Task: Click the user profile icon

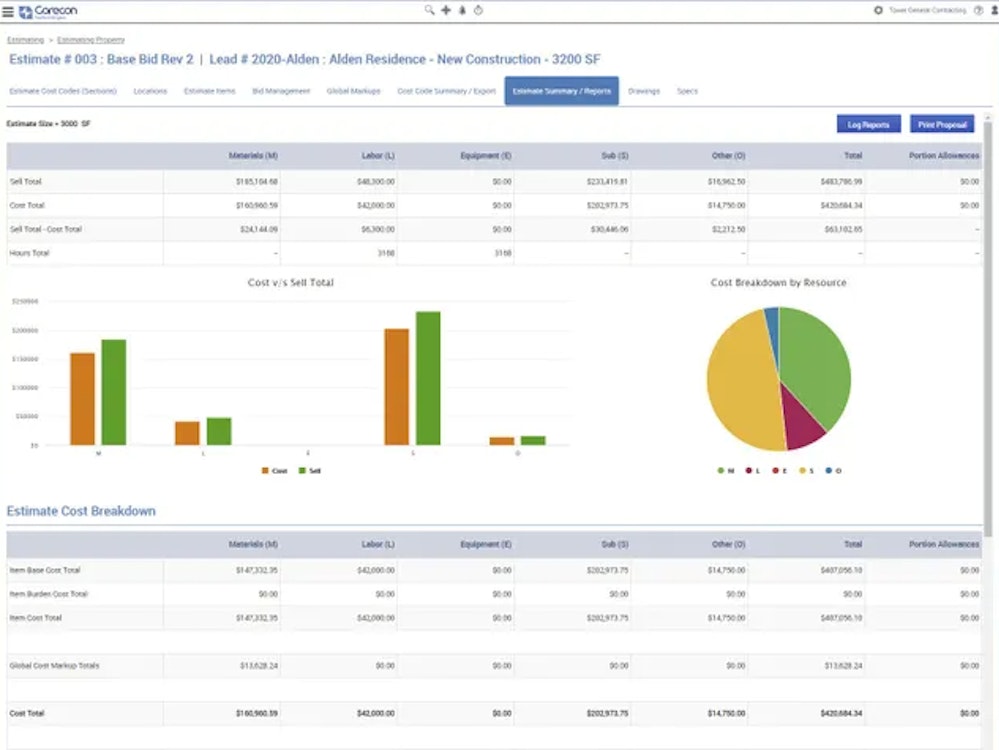Action: click(x=993, y=10)
